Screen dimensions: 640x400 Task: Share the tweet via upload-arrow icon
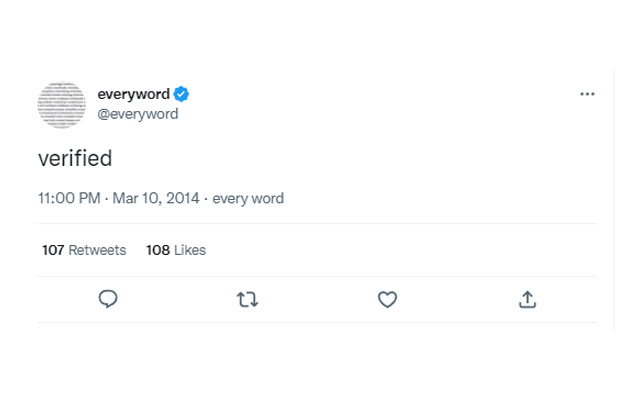(x=527, y=299)
